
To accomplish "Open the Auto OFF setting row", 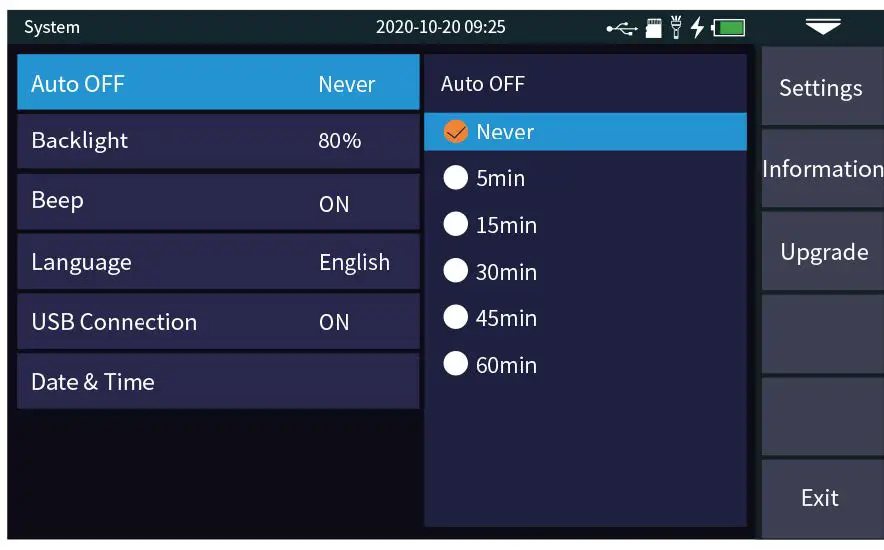I will [x=218, y=83].
